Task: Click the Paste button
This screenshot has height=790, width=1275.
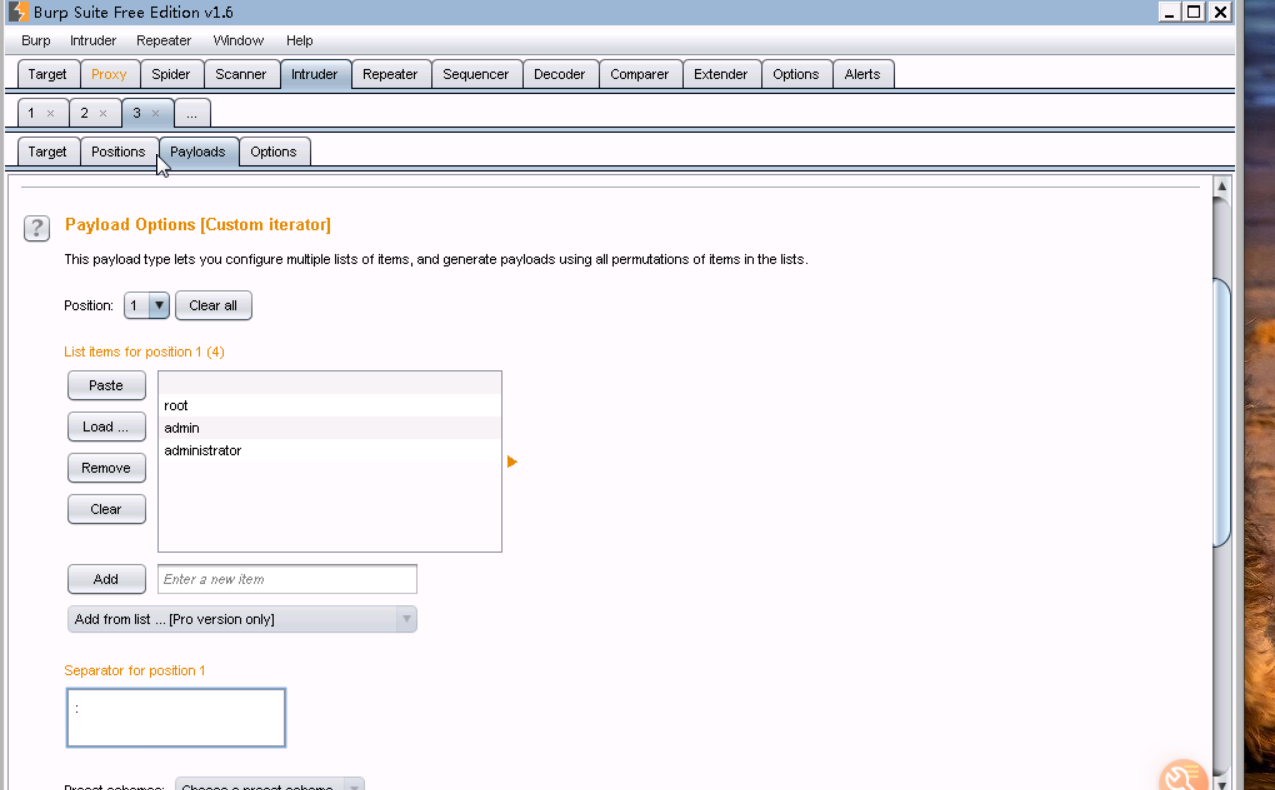Action: (x=106, y=385)
